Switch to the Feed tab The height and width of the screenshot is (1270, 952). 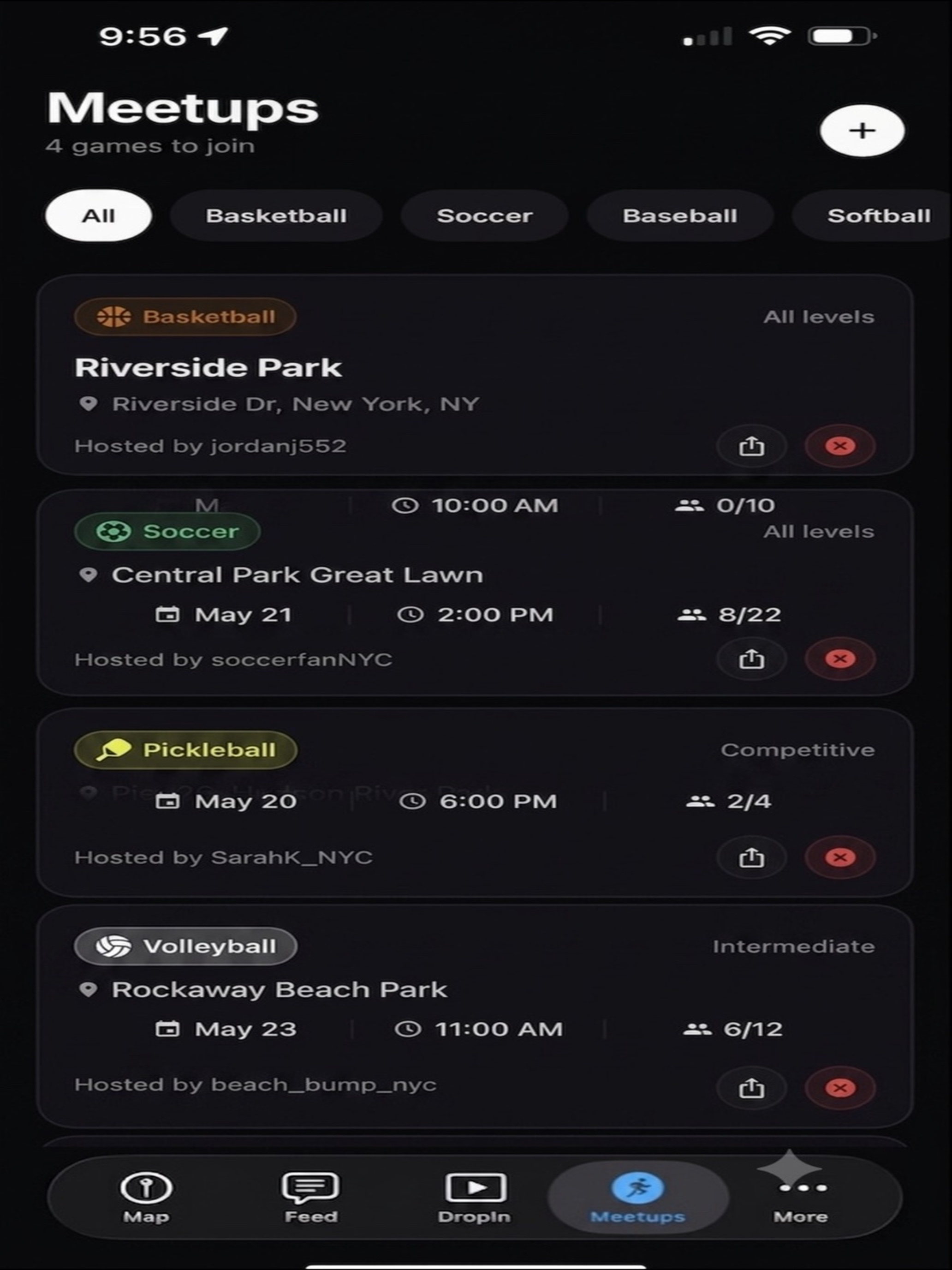click(x=310, y=1197)
